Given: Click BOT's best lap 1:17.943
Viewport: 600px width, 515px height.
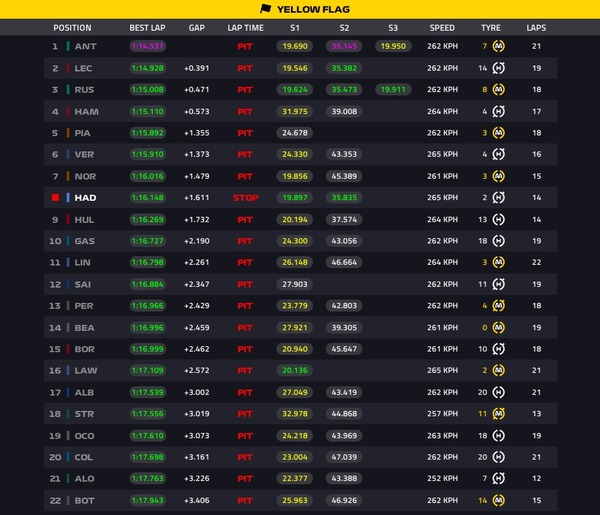Looking at the screenshot, I should (147, 500).
